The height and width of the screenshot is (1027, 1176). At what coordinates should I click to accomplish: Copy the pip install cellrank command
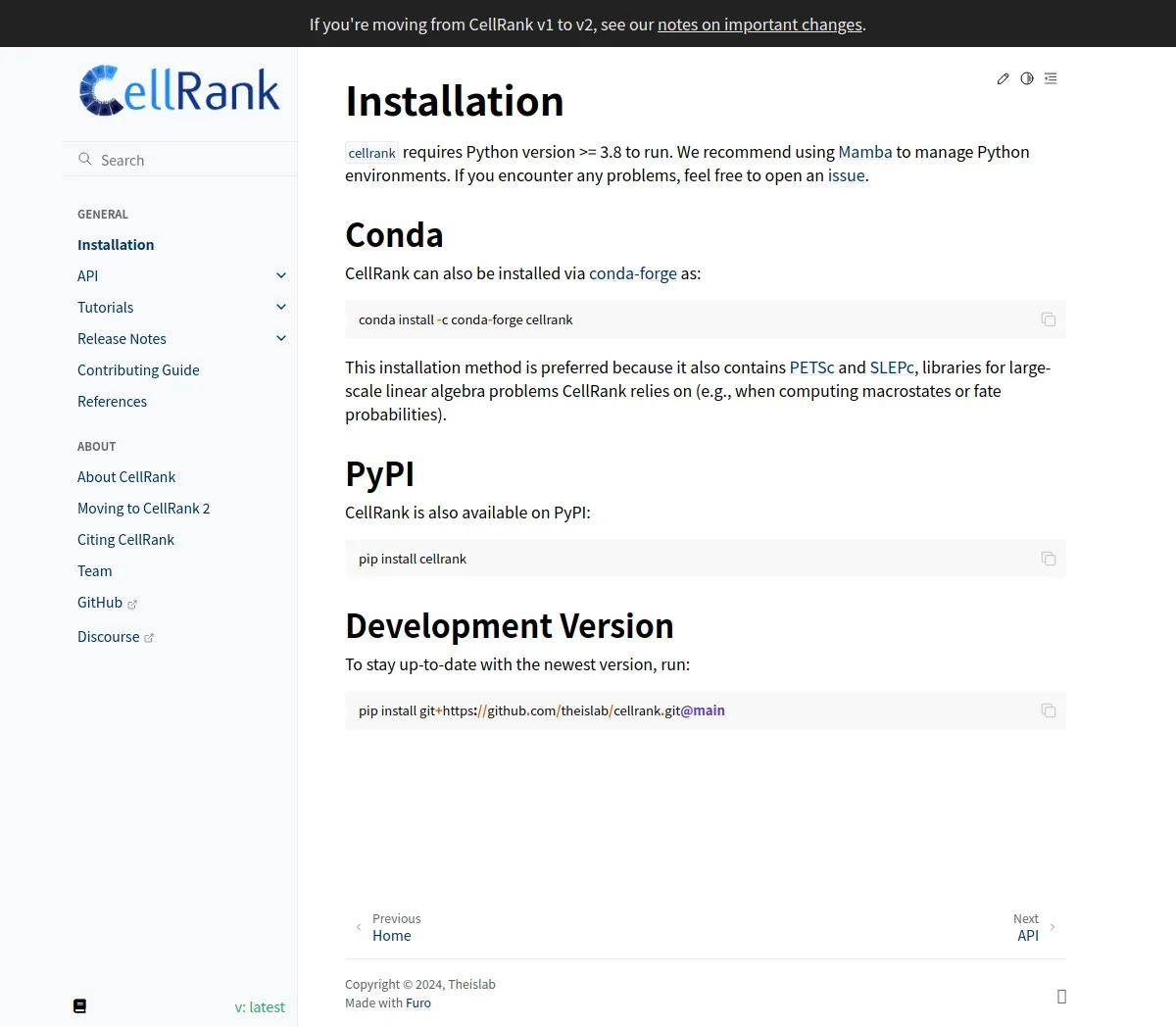(1049, 559)
